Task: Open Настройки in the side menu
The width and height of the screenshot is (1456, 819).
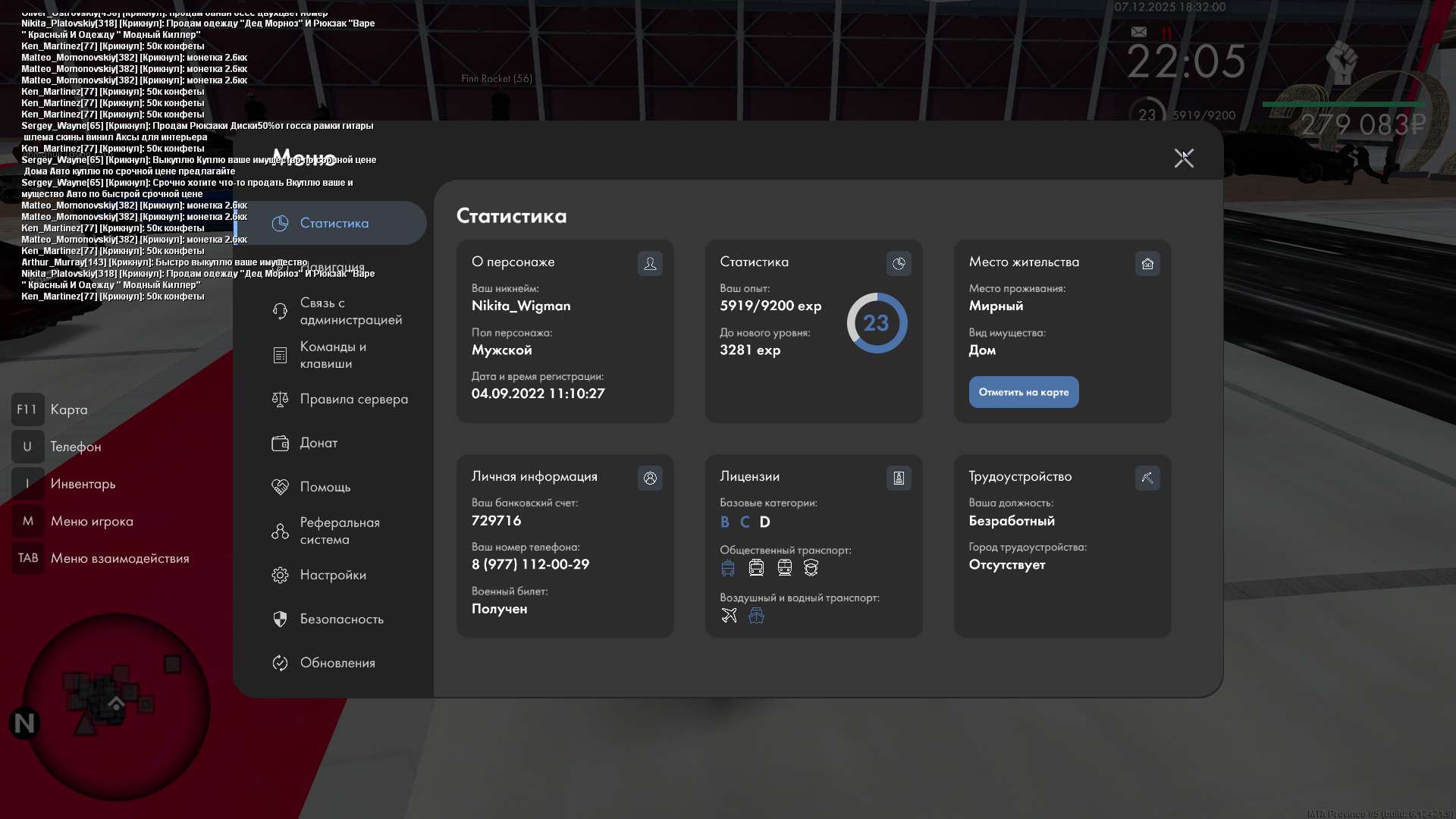Action: point(333,575)
